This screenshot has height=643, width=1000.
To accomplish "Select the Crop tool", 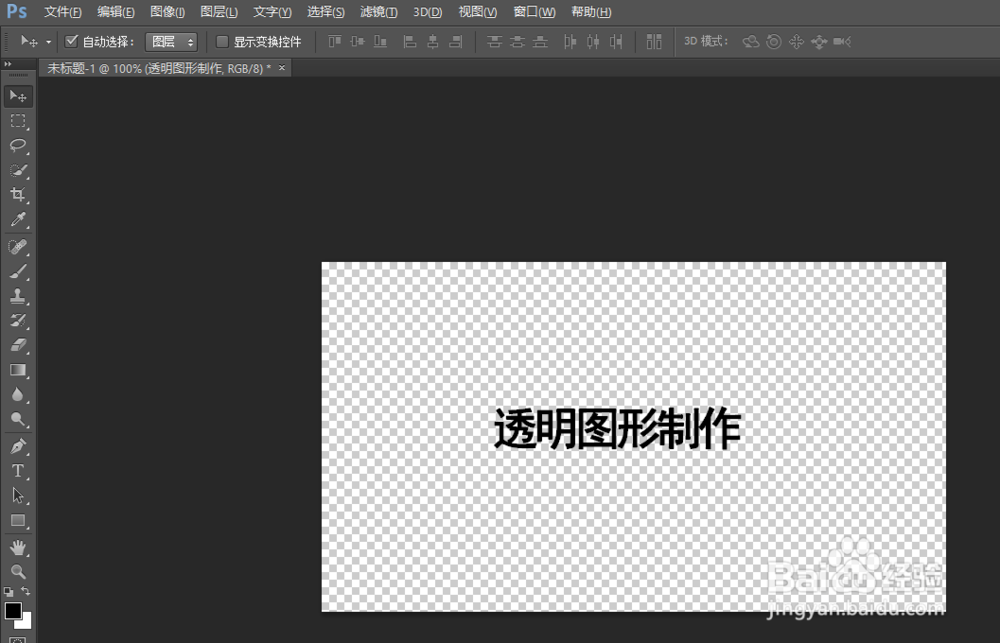I will 18,195.
